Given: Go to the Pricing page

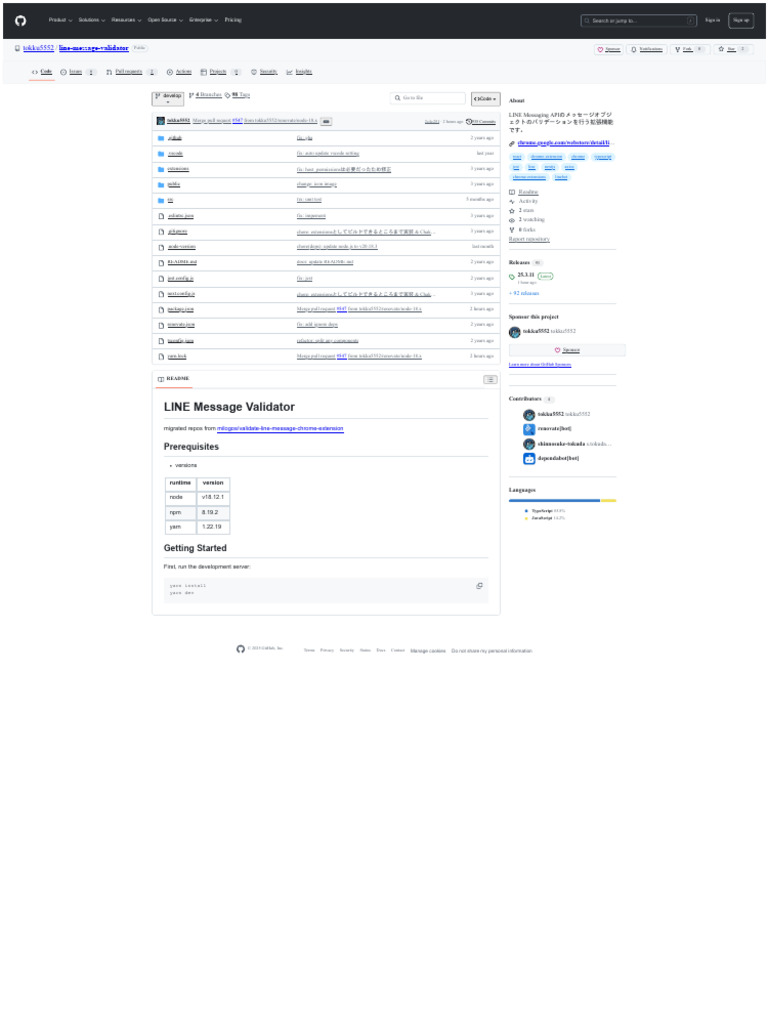Looking at the screenshot, I should click(x=233, y=20).
